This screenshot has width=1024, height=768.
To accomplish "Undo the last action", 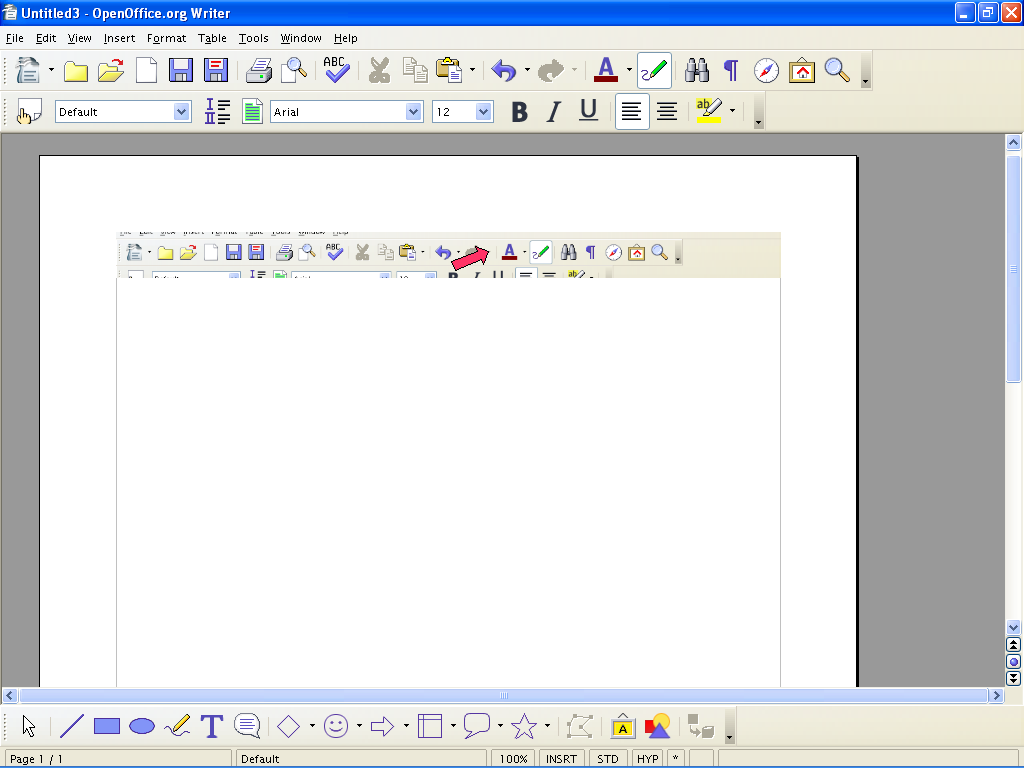I will [x=504, y=70].
